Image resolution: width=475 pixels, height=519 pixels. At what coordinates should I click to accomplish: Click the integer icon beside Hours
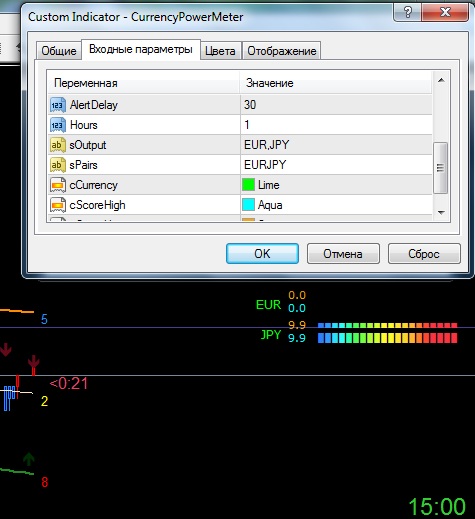(57, 125)
